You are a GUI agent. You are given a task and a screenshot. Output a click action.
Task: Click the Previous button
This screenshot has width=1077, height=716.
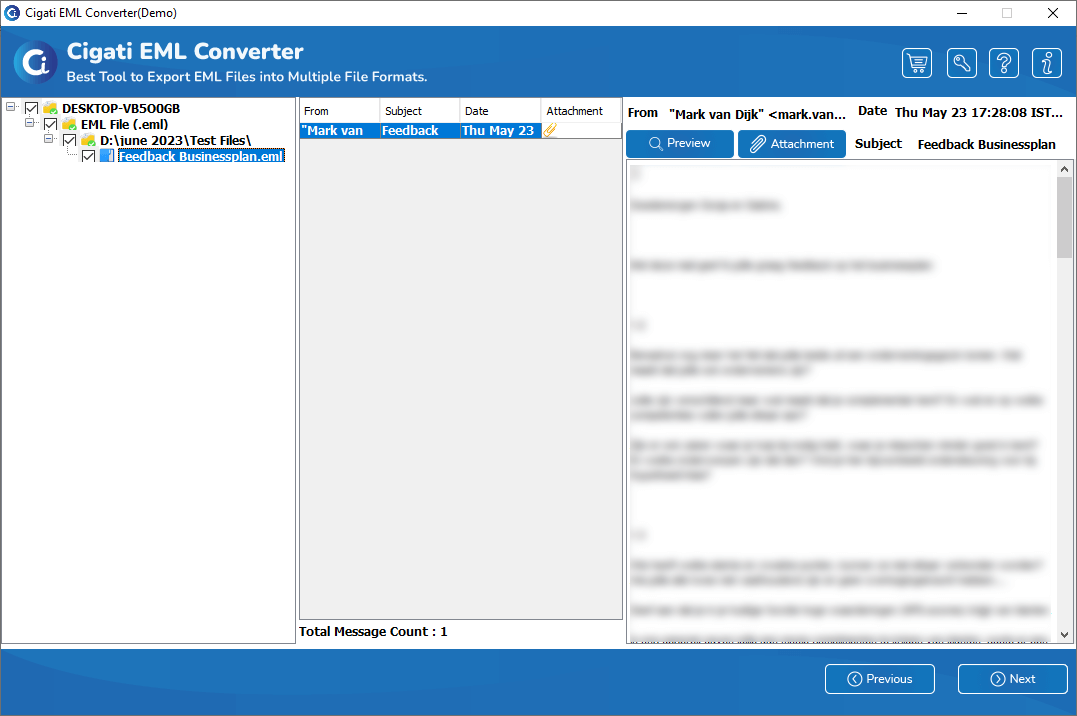click(x=880, y=679)
